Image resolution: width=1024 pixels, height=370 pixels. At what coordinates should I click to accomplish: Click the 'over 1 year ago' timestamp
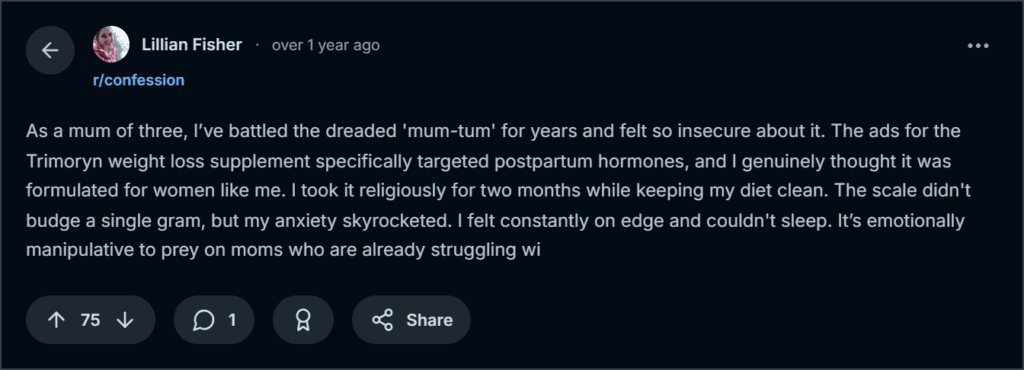pos(325,45)
